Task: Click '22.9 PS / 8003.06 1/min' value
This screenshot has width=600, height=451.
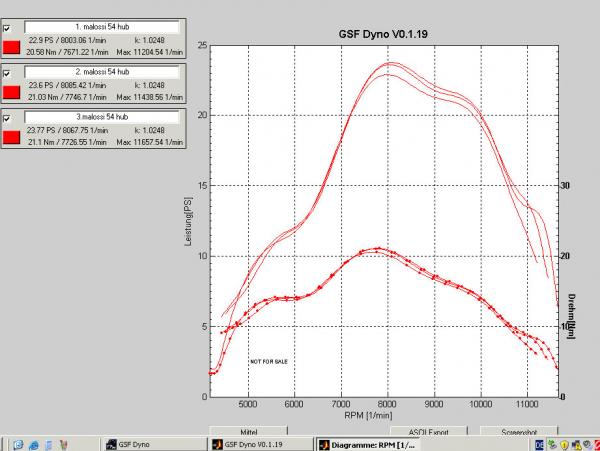Action: 67,41
